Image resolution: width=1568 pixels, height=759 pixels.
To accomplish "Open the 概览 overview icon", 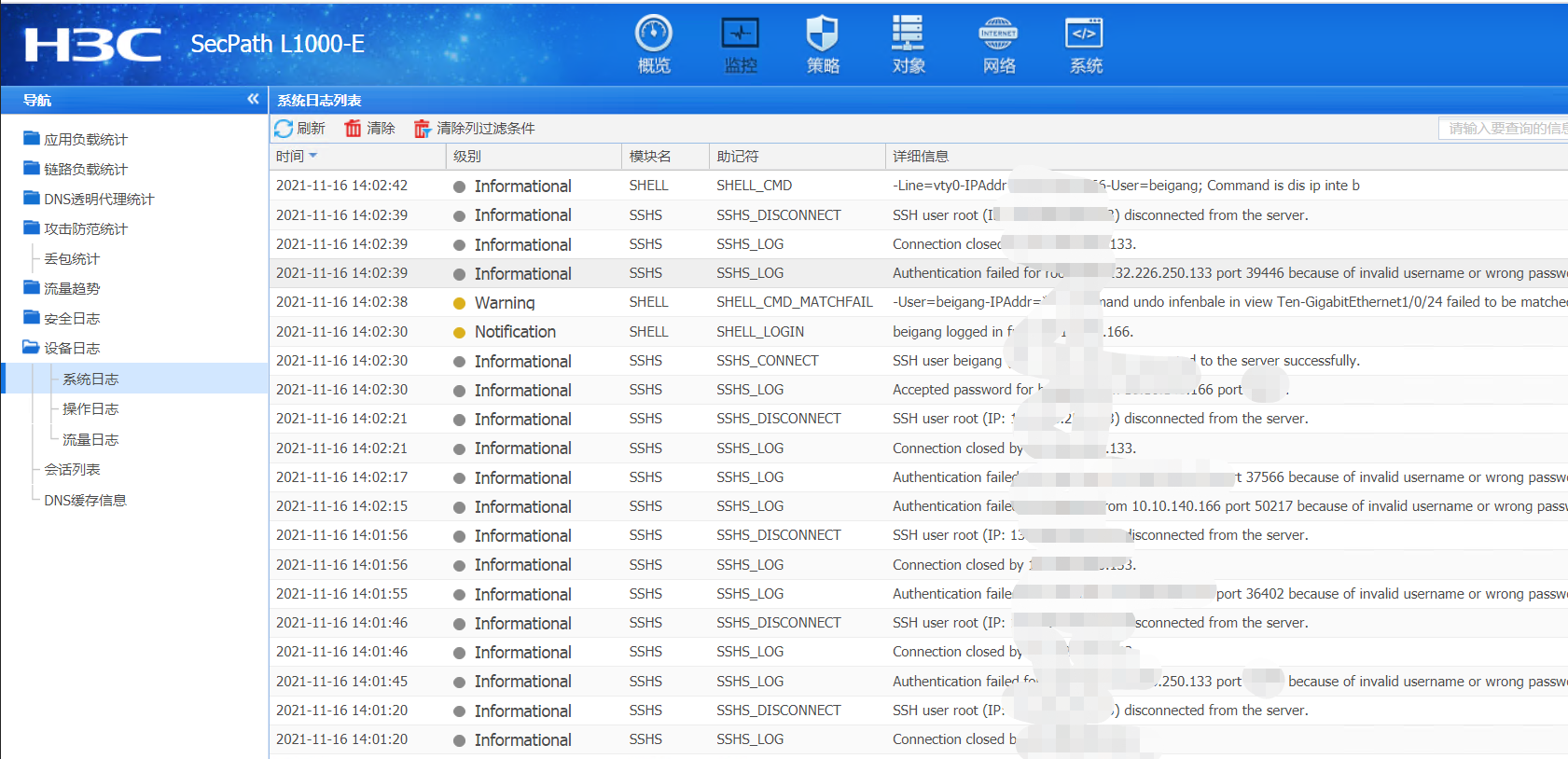I will pos(653,34).
